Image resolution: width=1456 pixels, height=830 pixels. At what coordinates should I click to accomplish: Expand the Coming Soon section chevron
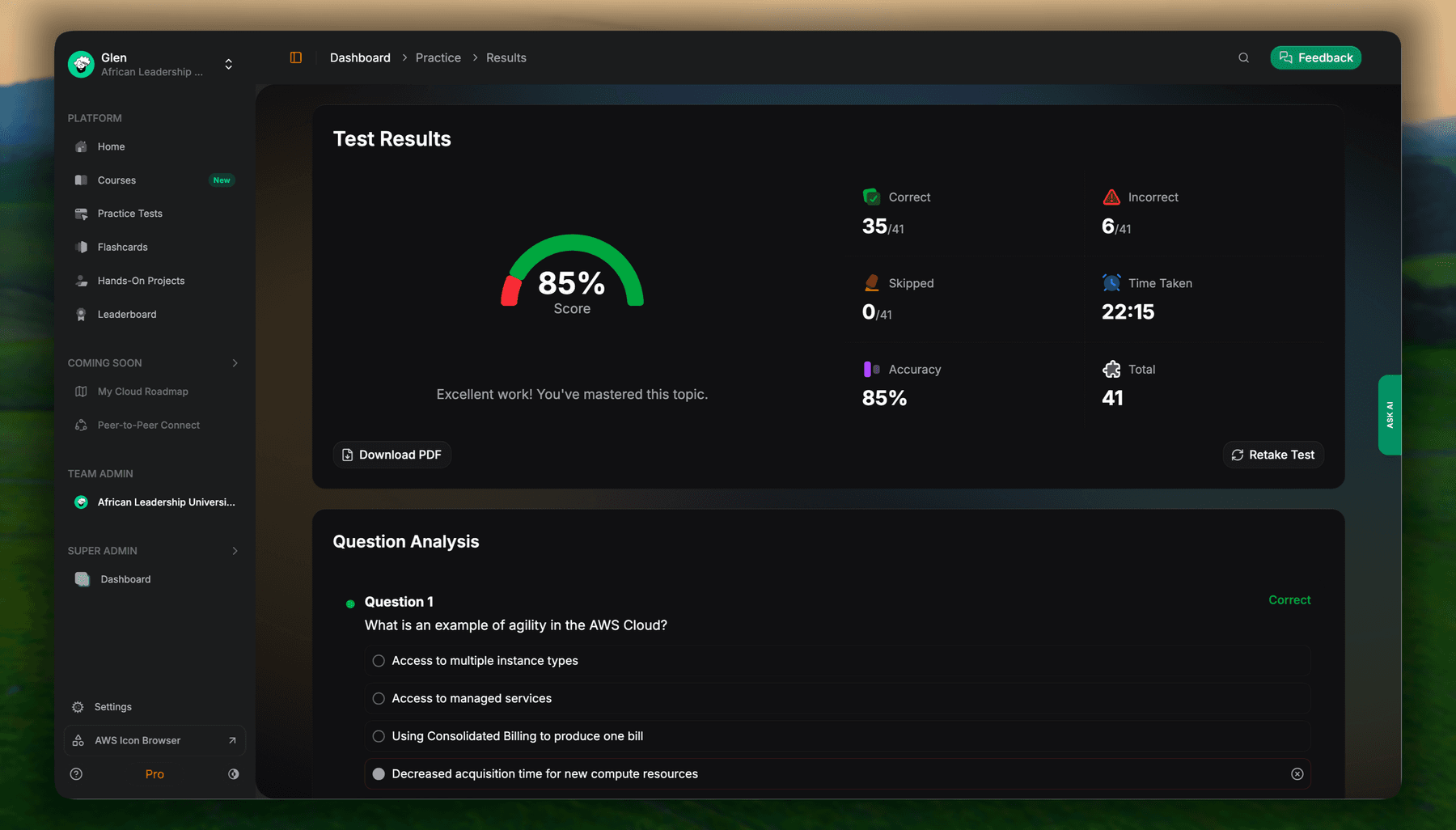(235, 363)
